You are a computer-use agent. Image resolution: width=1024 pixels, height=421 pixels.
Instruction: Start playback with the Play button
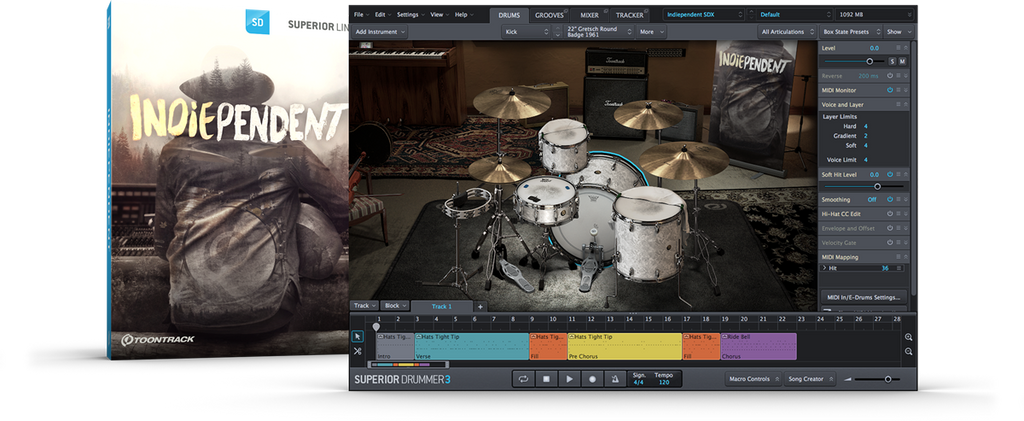point(569,379)
